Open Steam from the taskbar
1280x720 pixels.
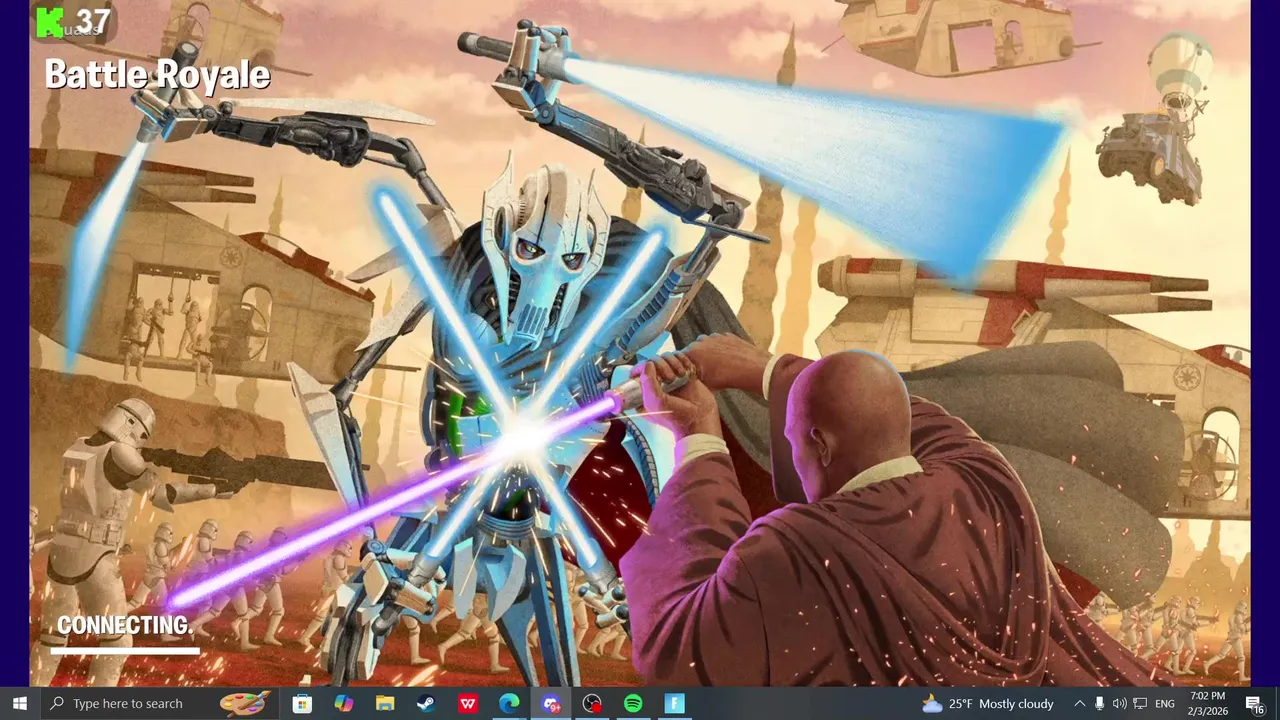pos(426,704)
